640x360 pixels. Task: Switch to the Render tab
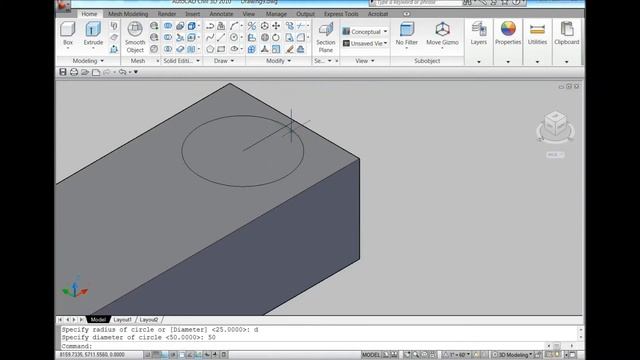point(167,14)
